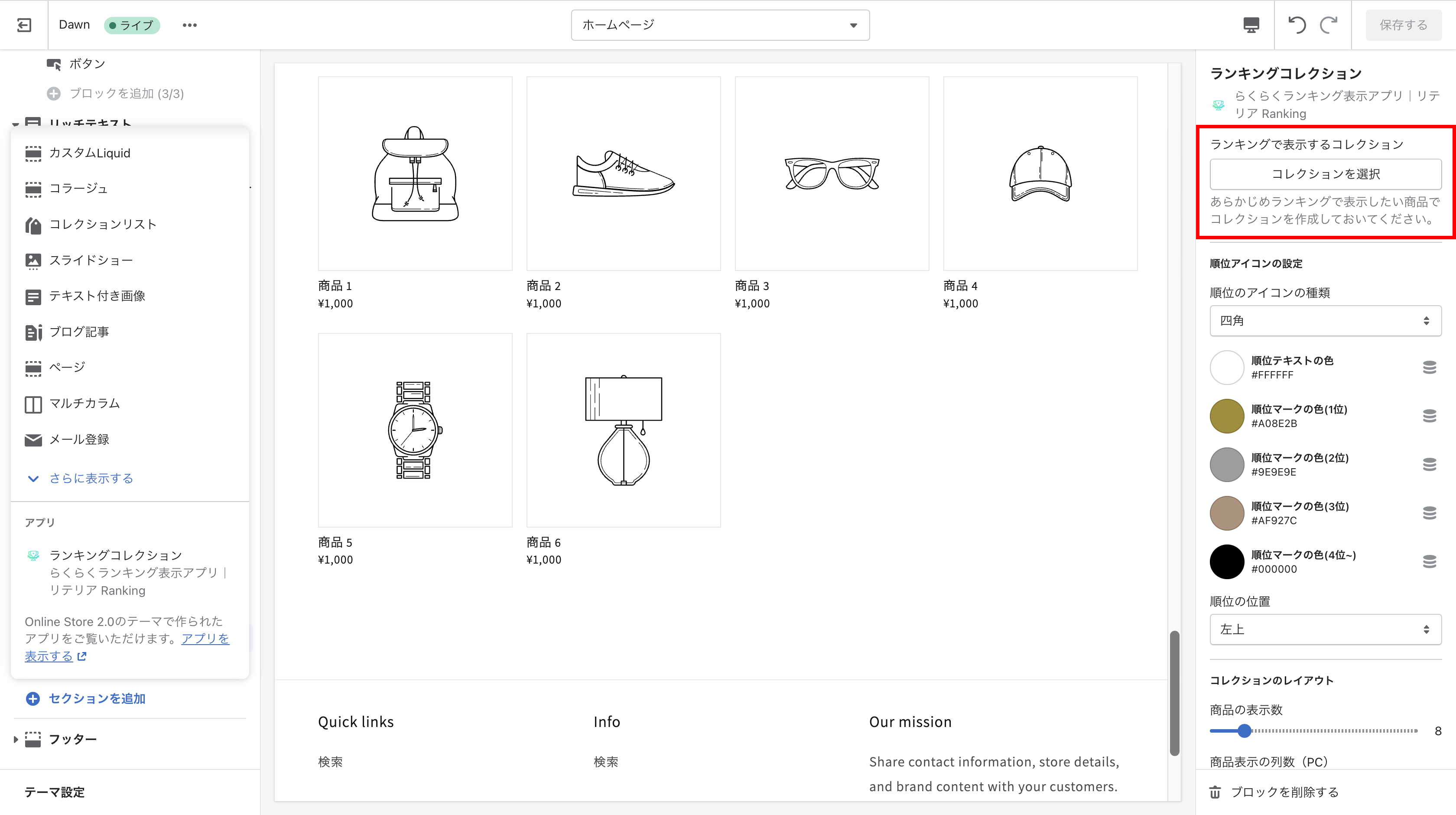Click the 商品 3 glasses thumbnail
This screenshot has width=1456, height=815.
832,174
